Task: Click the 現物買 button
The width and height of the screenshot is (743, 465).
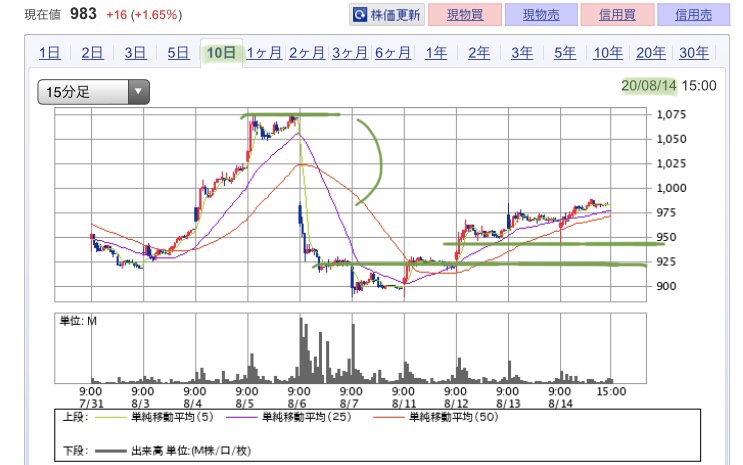Action: tap(465, 15)
